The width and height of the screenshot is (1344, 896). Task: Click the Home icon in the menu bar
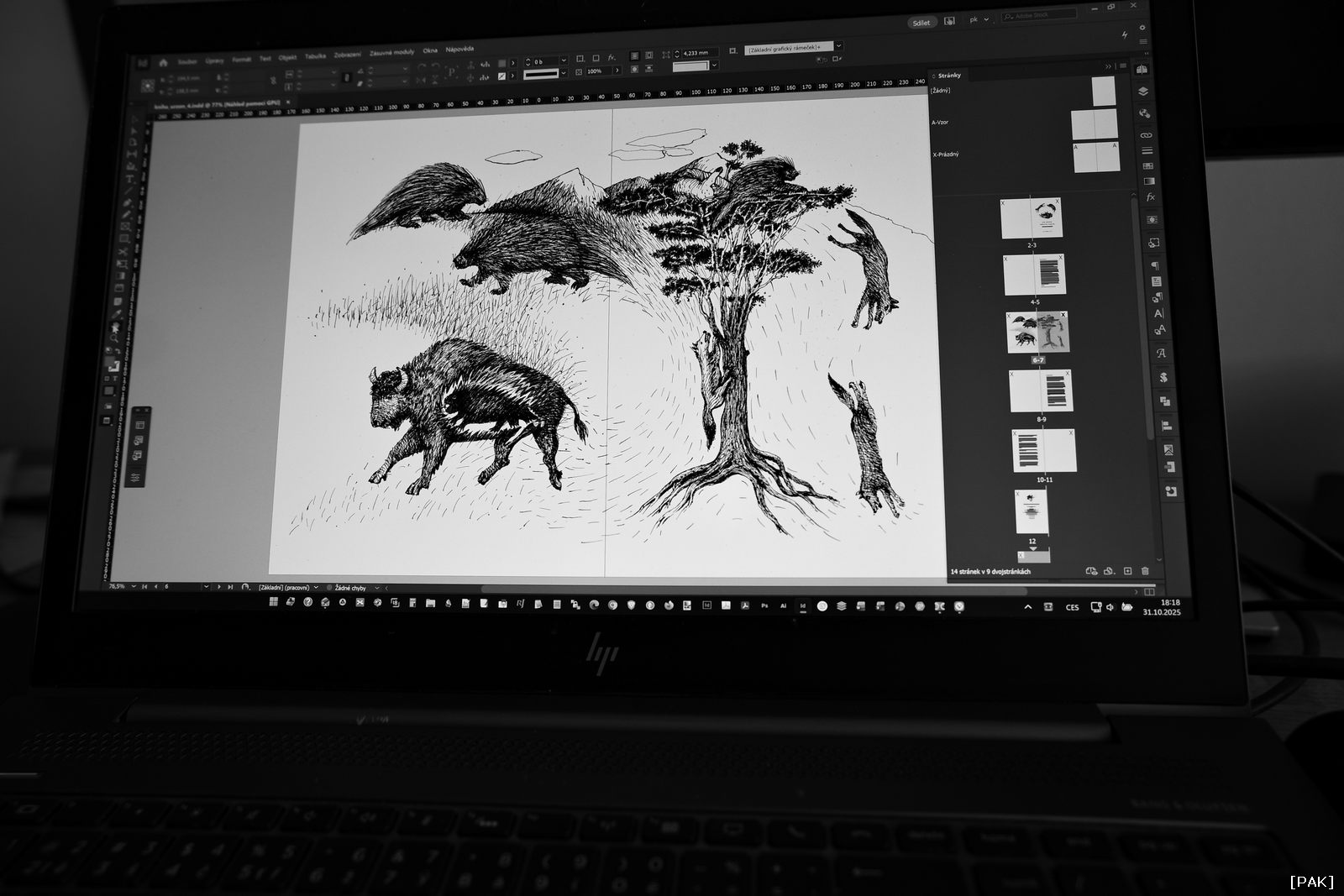163,62
